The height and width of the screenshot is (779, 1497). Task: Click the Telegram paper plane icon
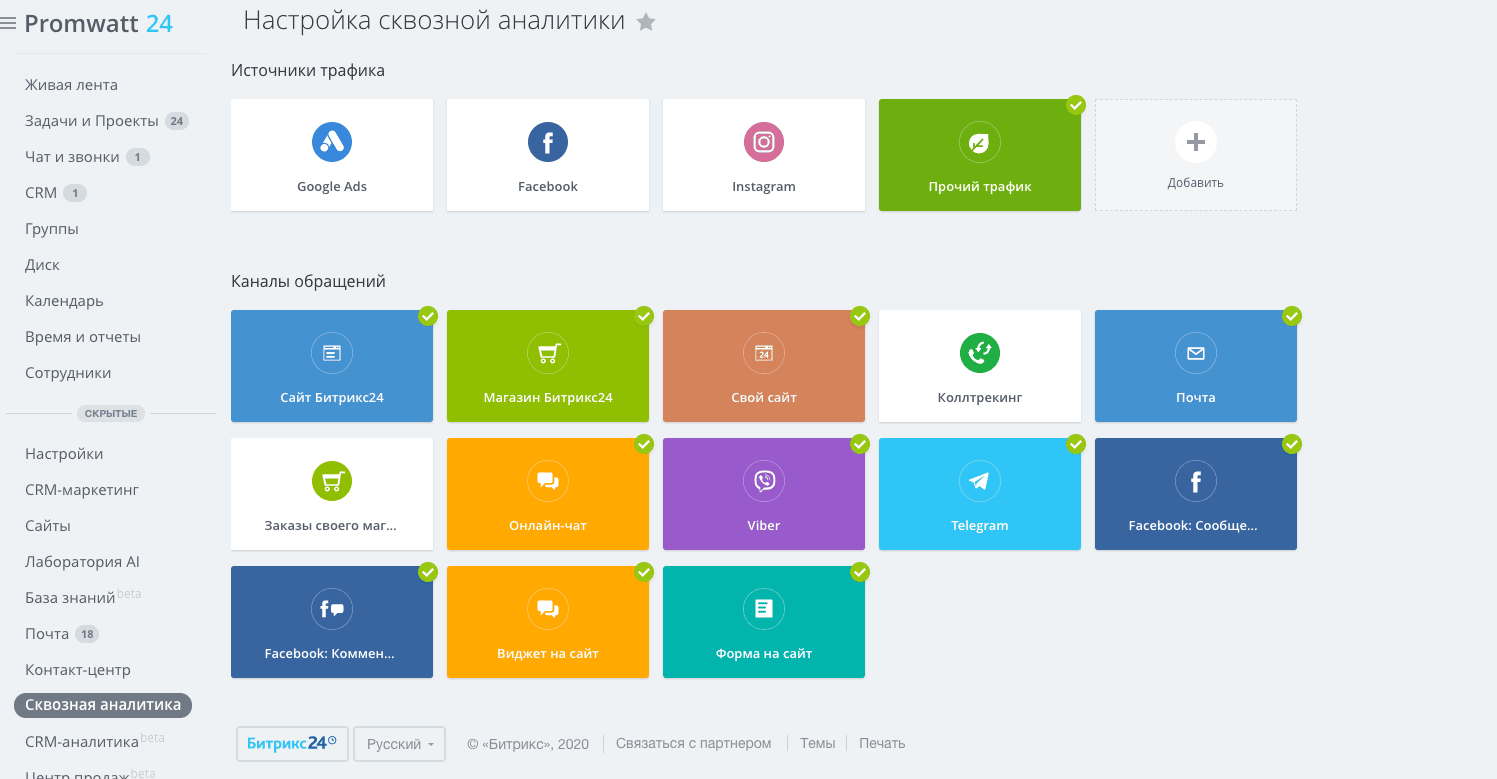tap(980, 481)
